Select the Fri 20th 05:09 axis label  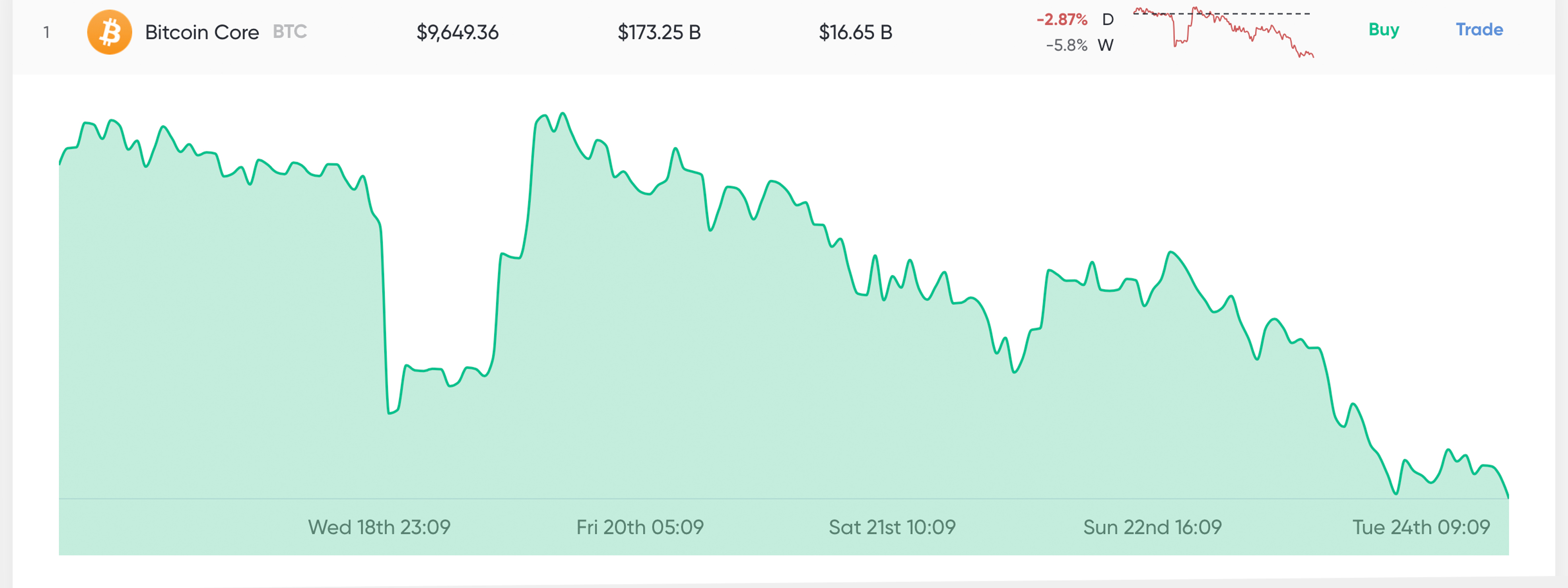639,527
